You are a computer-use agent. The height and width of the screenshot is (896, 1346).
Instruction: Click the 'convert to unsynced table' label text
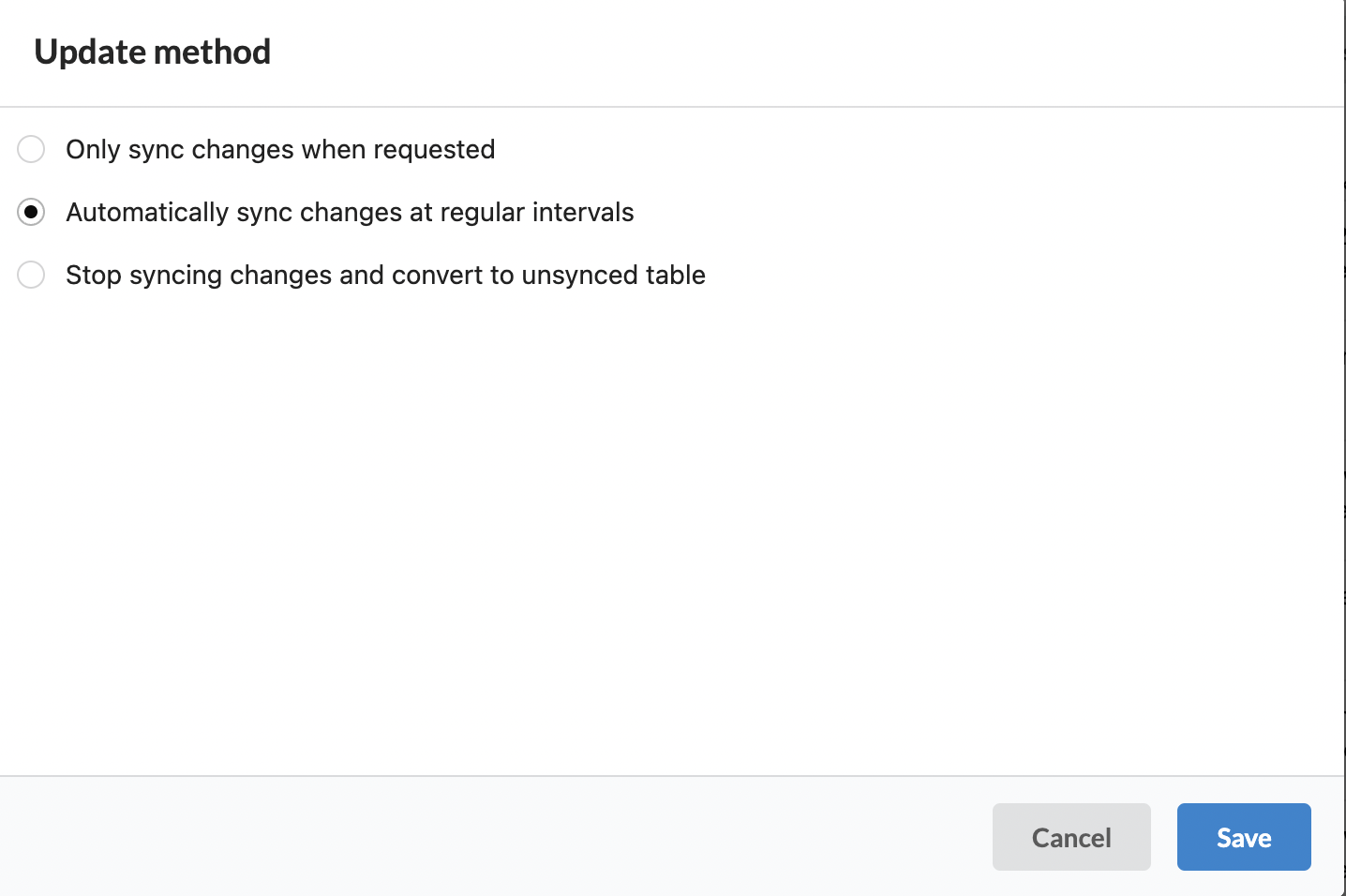click(x=548, y=275)
